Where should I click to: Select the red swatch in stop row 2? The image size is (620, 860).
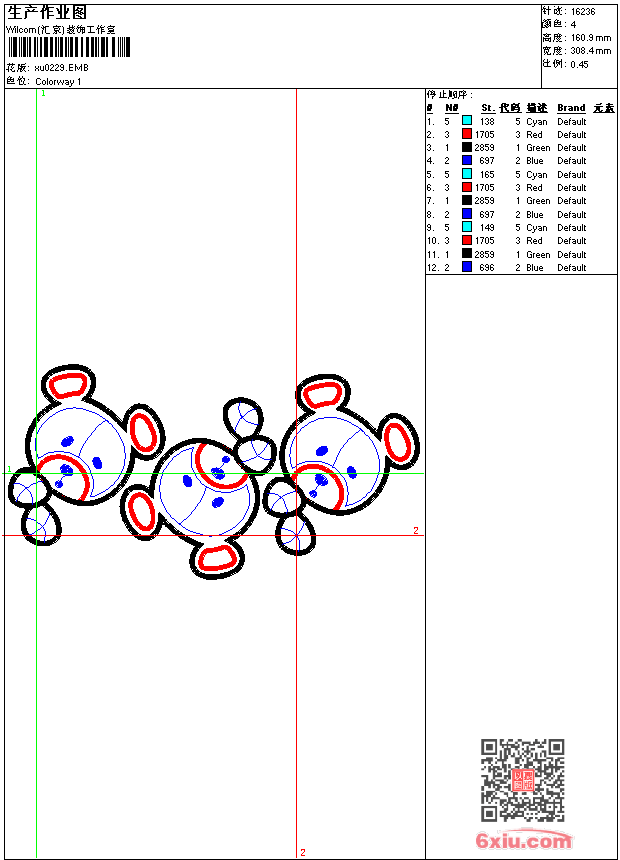(466, 133)
